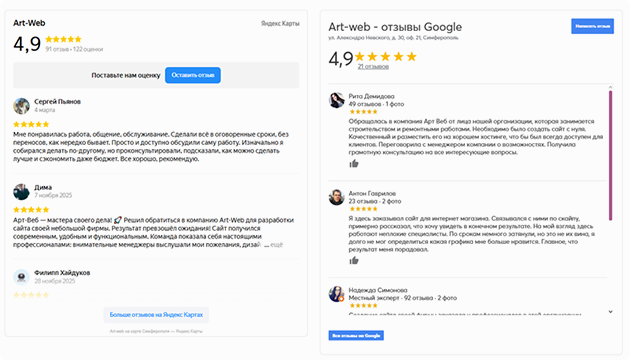This screenshot has width=630, height=360.
Task: Click the purple scrollbar in Google reviews
Action: point(610,155)
